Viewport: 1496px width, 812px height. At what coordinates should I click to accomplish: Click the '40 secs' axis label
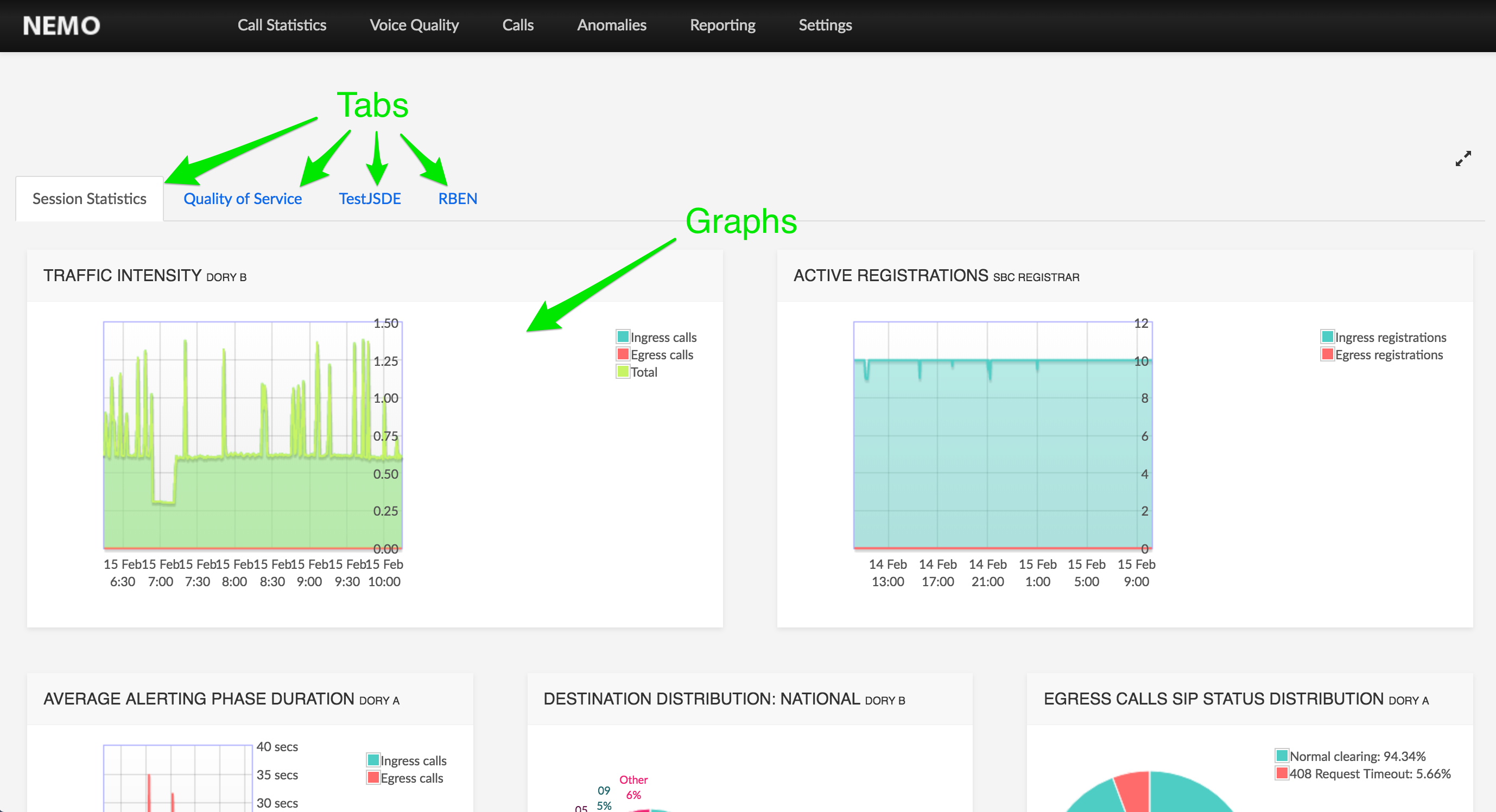(x=277, y=746)
